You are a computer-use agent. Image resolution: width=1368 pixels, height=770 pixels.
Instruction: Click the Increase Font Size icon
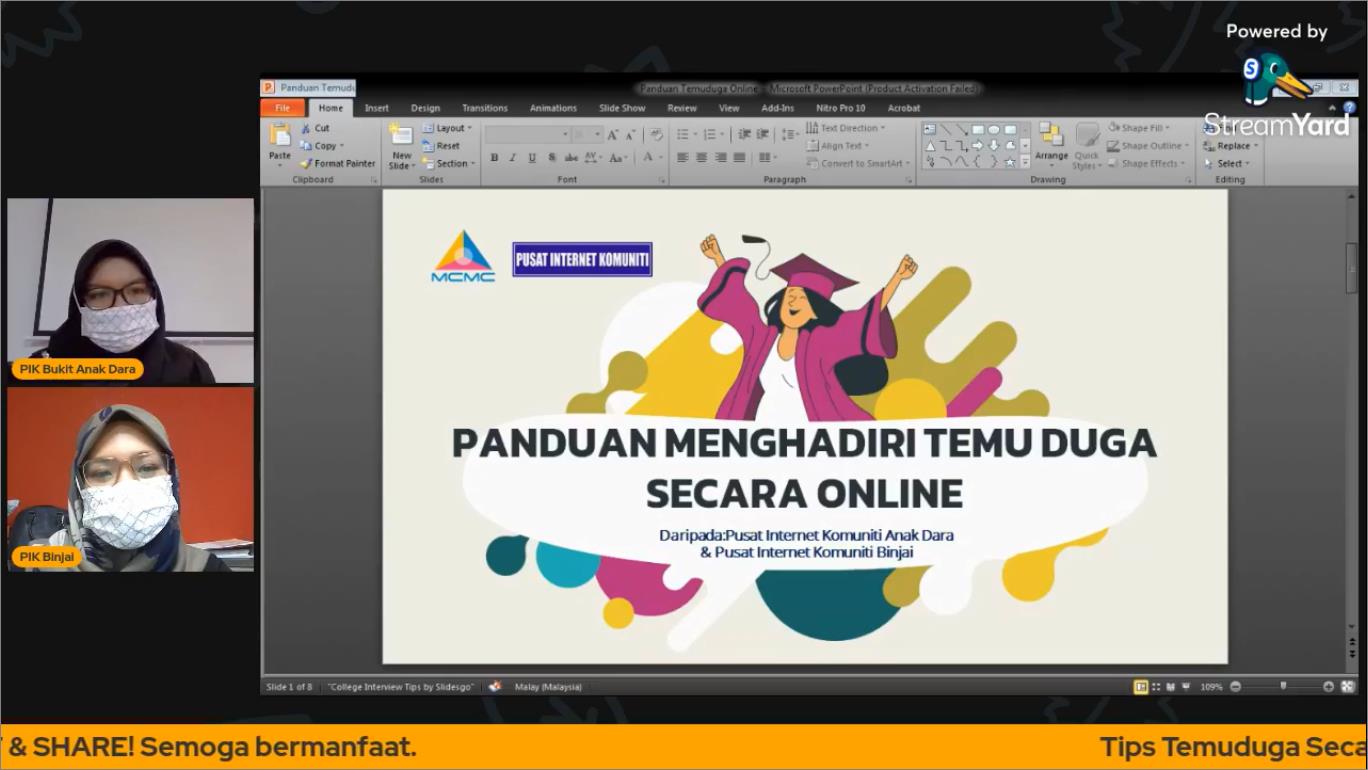click(613, 135)
